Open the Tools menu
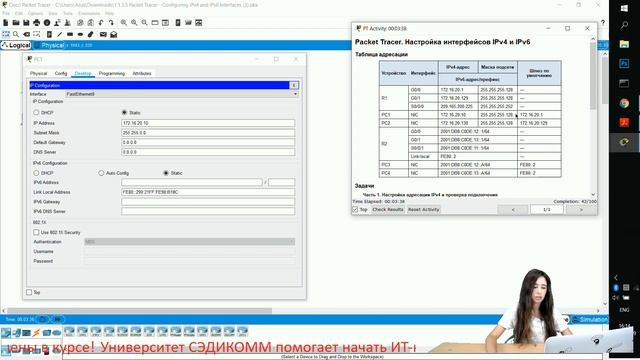The height and width of the screenshot is (360, 640). coord(67,13)
